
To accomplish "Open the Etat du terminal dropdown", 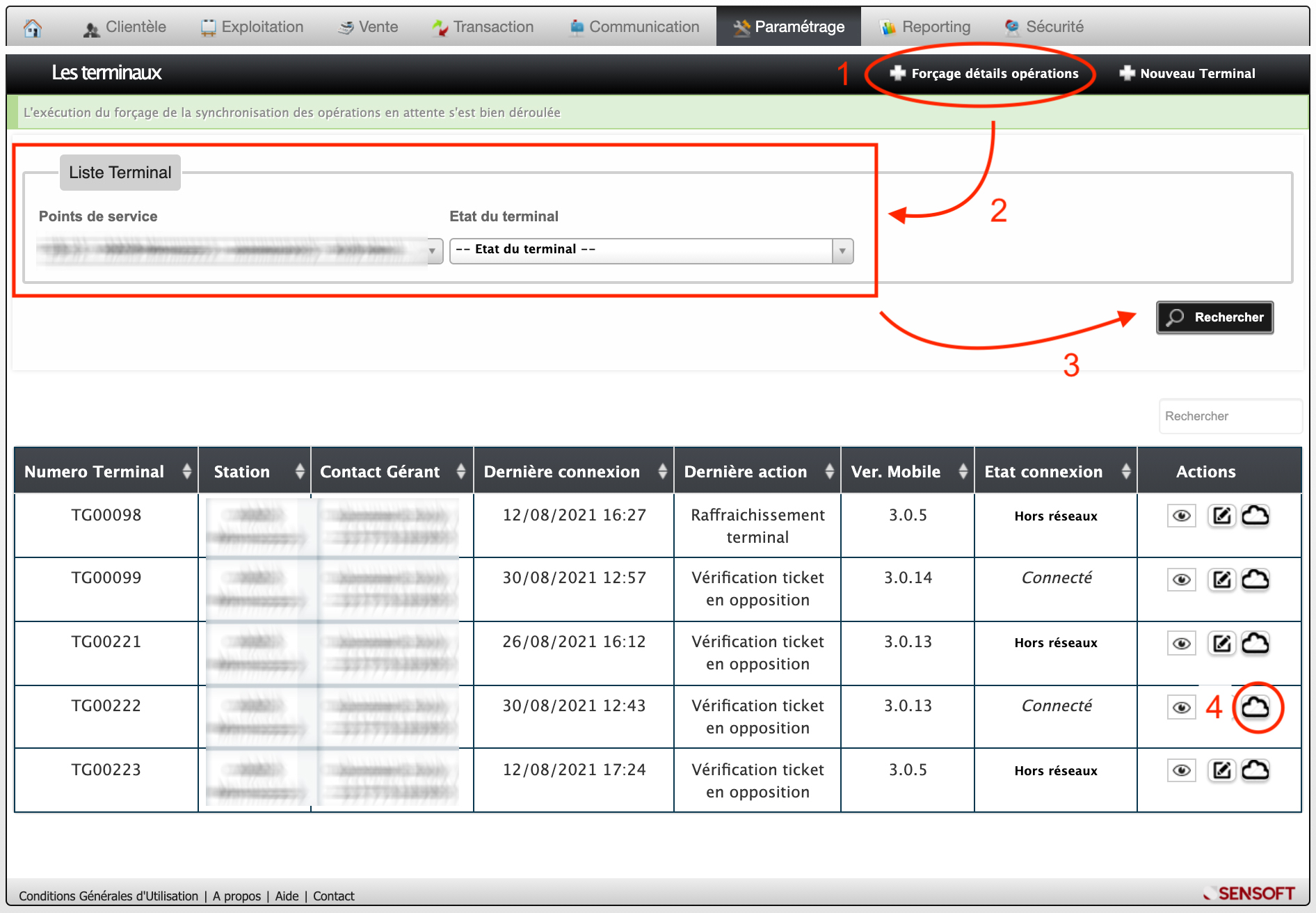I will (651, 251).
